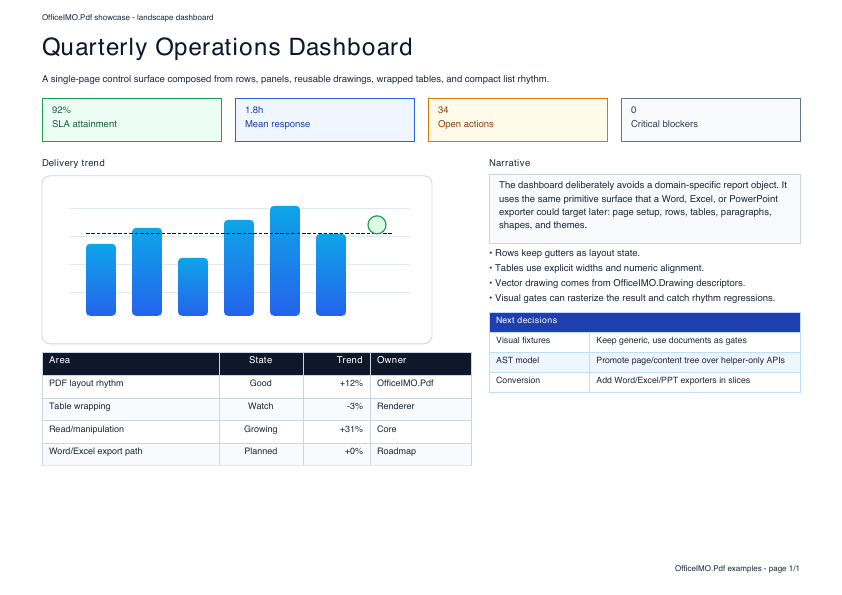Click the 'Roadmap' owner cell
This screenshot has width=842, height=595.
(421, 454)
